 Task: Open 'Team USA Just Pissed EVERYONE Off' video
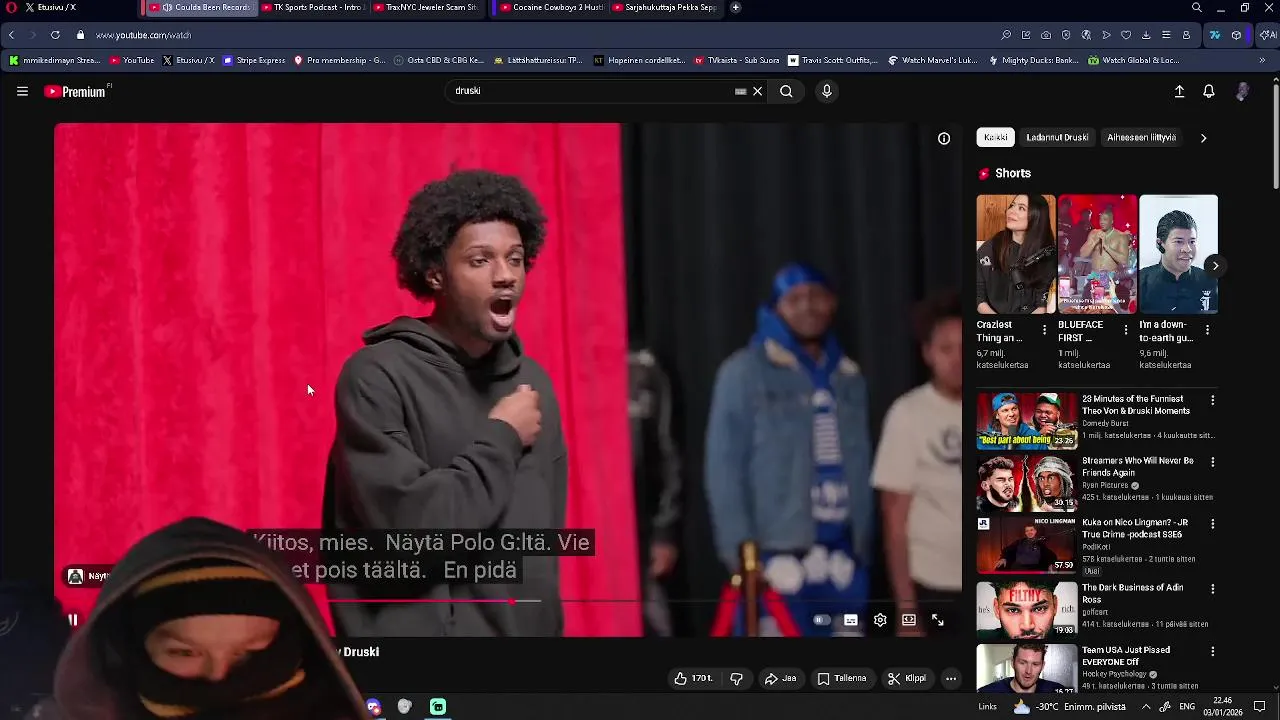1027,668
